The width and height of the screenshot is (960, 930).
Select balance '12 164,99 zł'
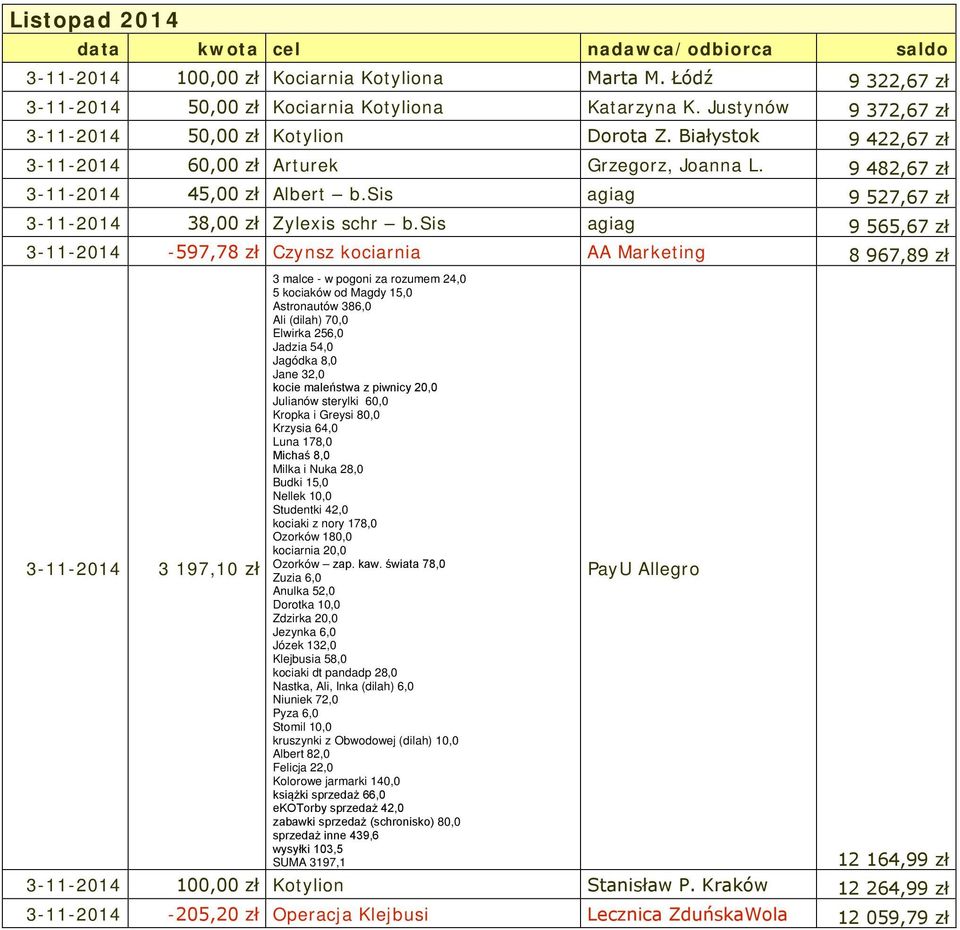coord(893,860)
